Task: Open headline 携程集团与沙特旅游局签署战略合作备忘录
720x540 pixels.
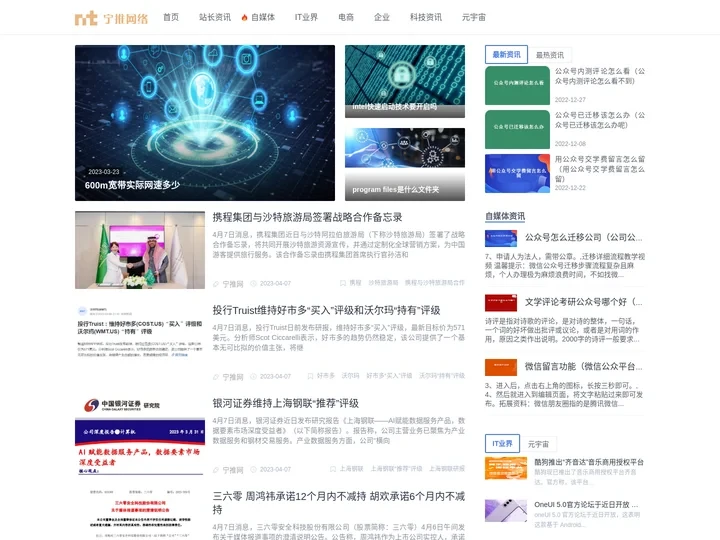Action: click(x=307, y=217)
